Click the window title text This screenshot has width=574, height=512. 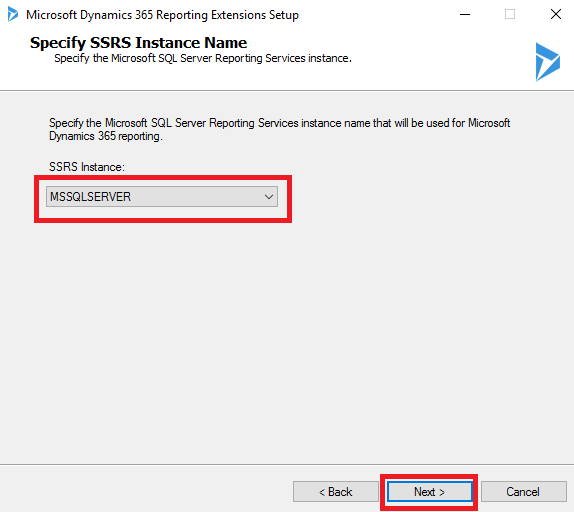click(x=163, y=15)
